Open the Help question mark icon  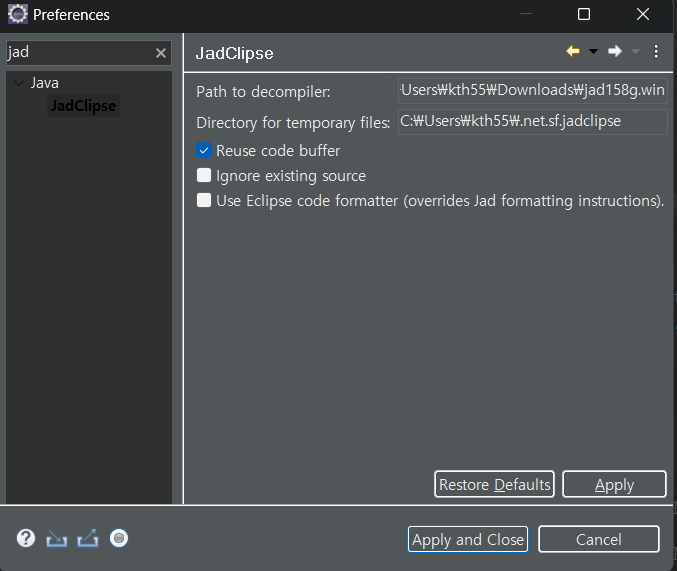click(26, 539)
